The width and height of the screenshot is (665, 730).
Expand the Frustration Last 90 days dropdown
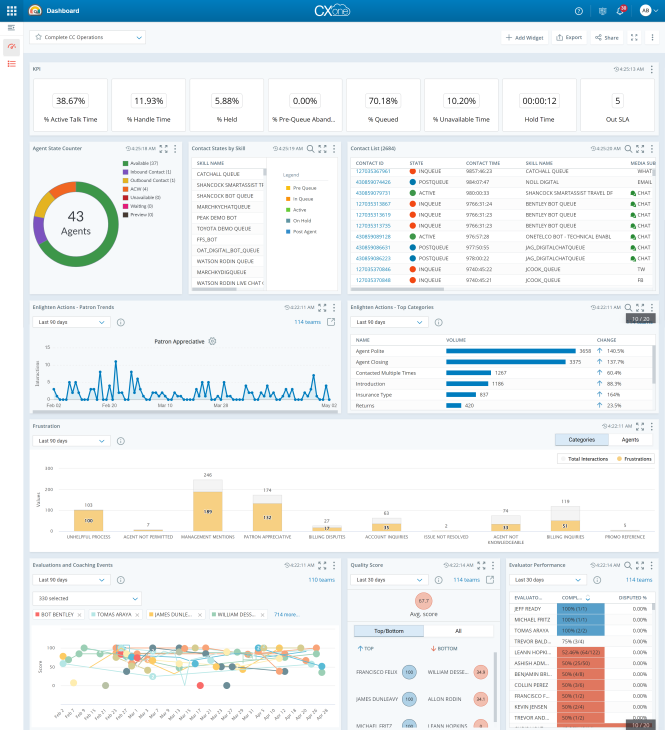point(72,440)
